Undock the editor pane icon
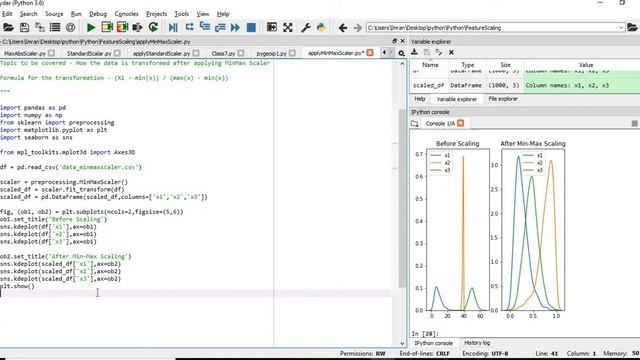The width and height of the screenshot is (640, 360). (x=394, y=41)
